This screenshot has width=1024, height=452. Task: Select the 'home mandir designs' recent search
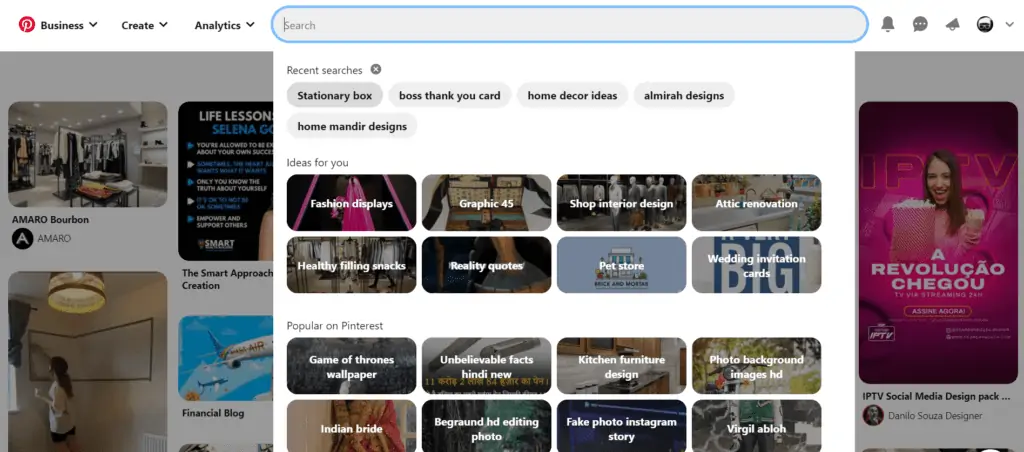click(352, 127)
